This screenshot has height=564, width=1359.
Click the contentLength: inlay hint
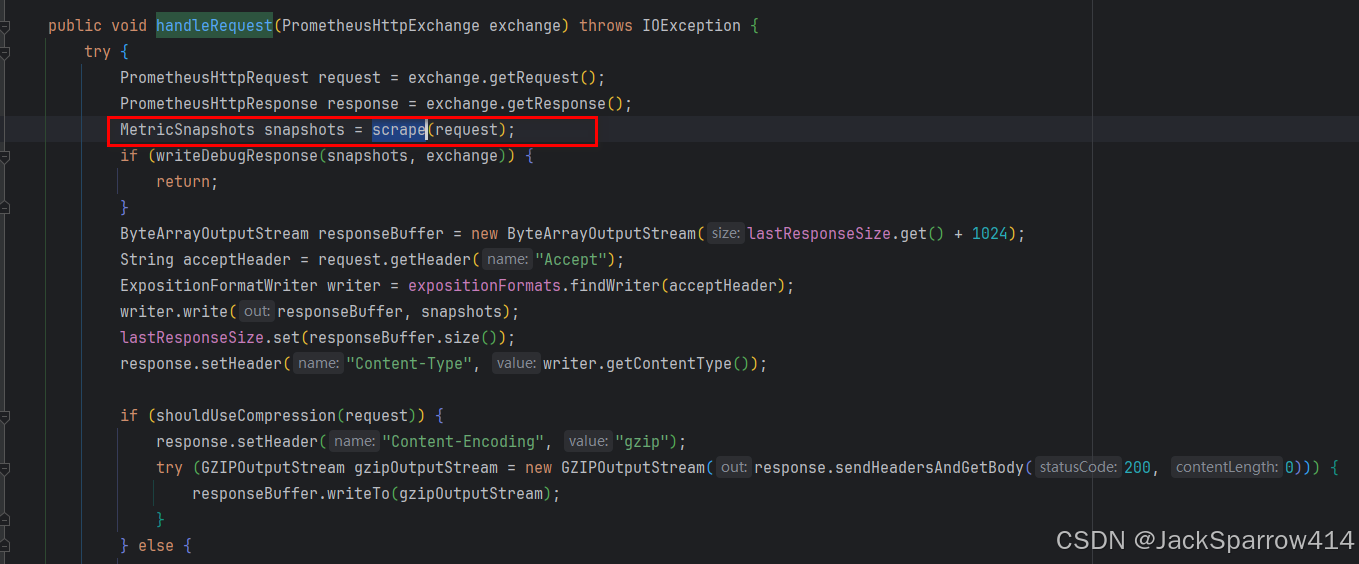click(x=1227, y=468)
